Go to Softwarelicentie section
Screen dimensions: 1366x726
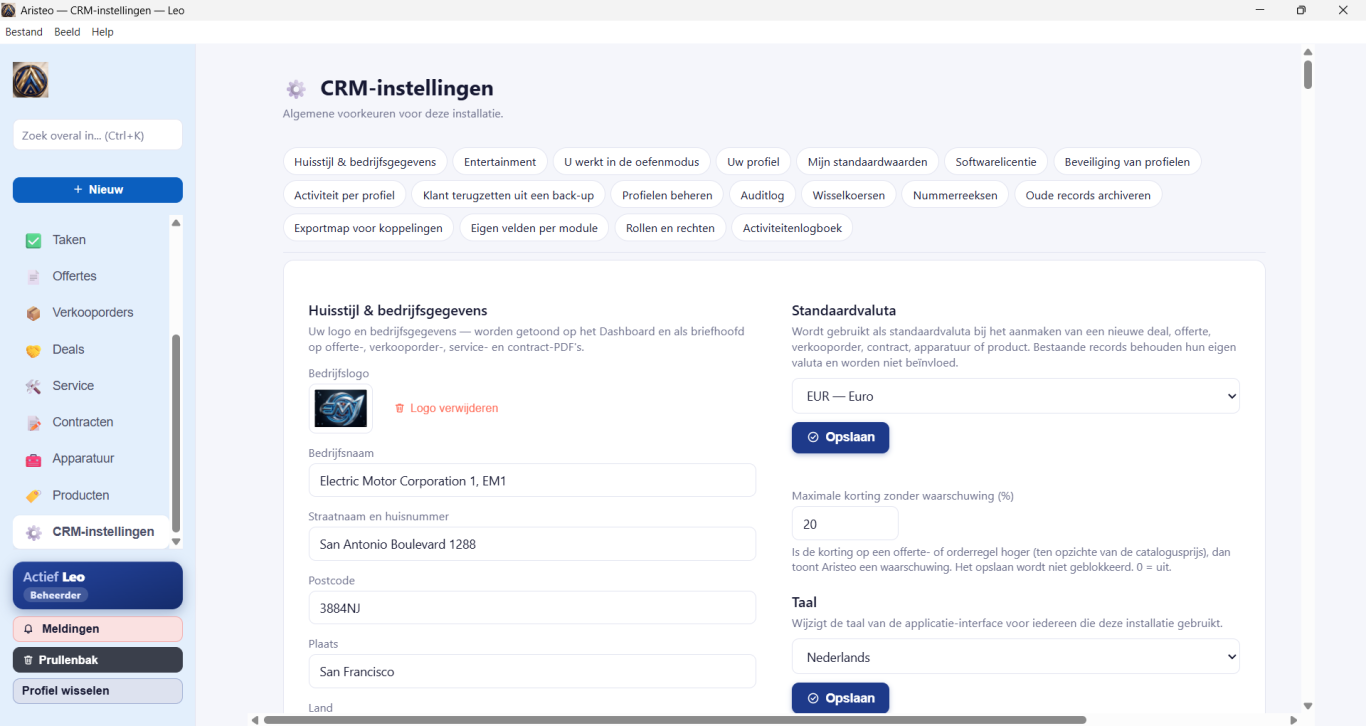click(x=996, y=162)
